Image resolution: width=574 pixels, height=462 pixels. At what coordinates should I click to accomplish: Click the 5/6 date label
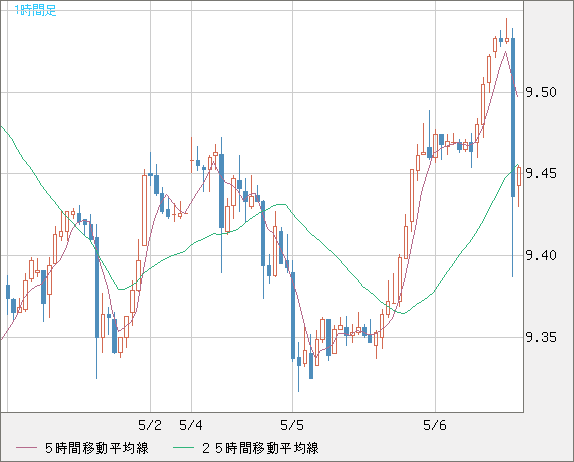click(435, 425)
